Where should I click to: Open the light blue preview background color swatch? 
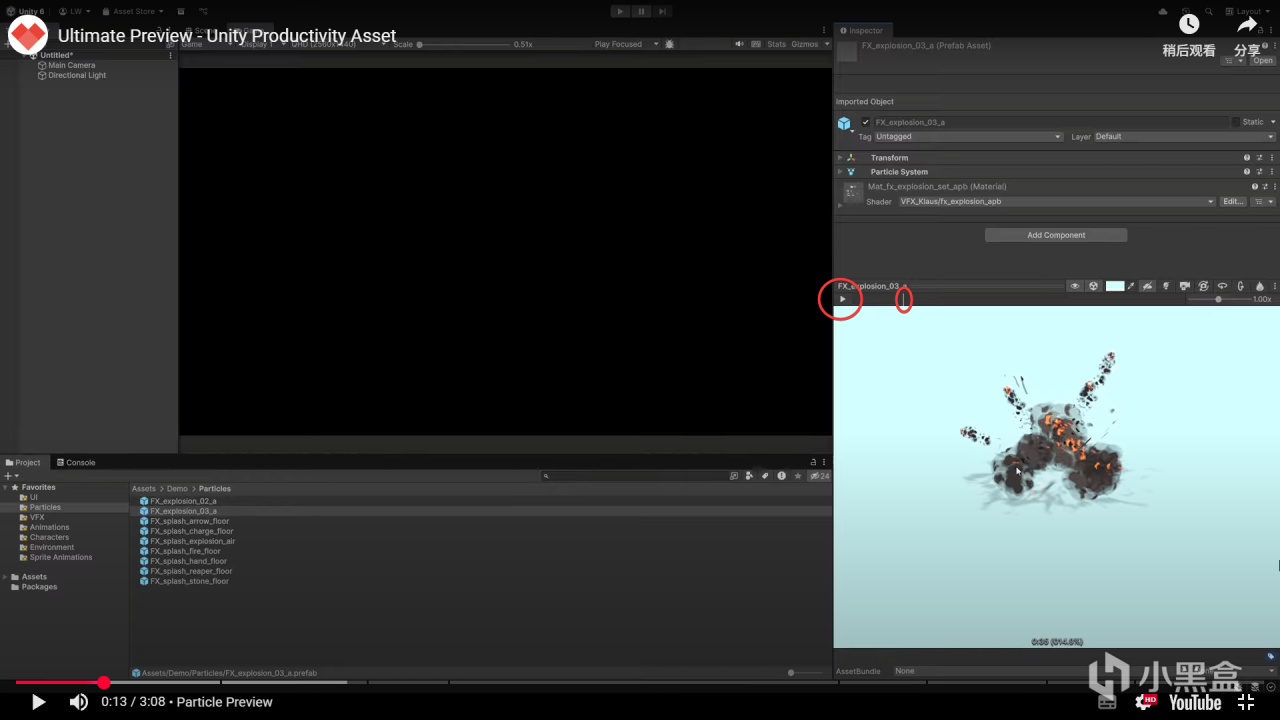(1115, 286)
